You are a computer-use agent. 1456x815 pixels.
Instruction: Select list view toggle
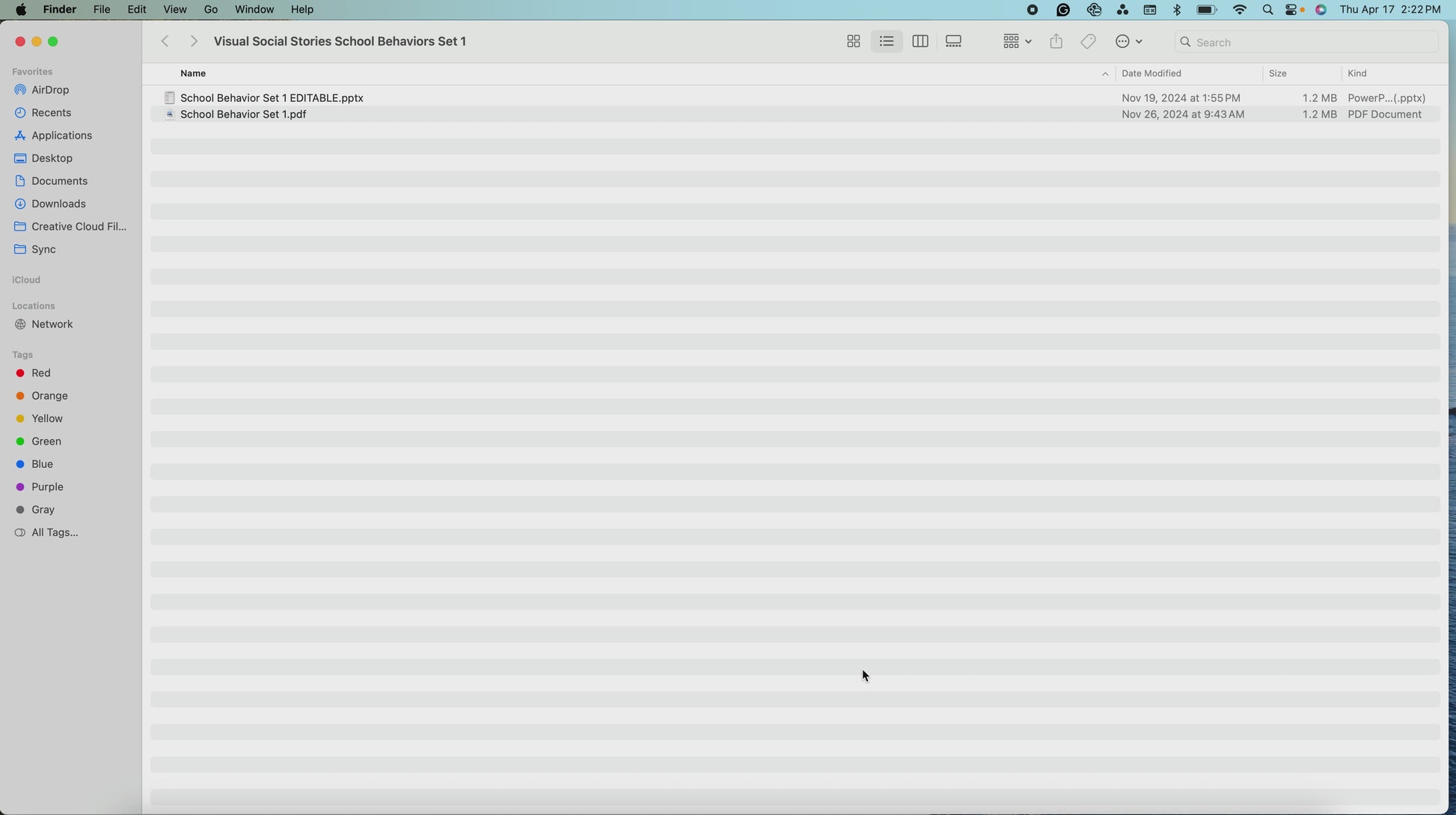click(887, 42)
